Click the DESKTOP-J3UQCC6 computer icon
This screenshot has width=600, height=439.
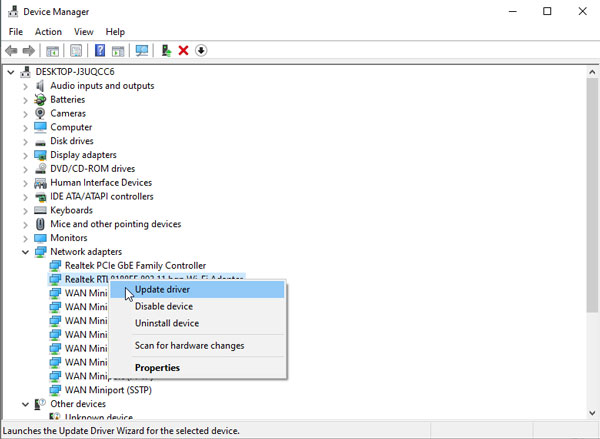pyautogui.click(x=26, y=72)
